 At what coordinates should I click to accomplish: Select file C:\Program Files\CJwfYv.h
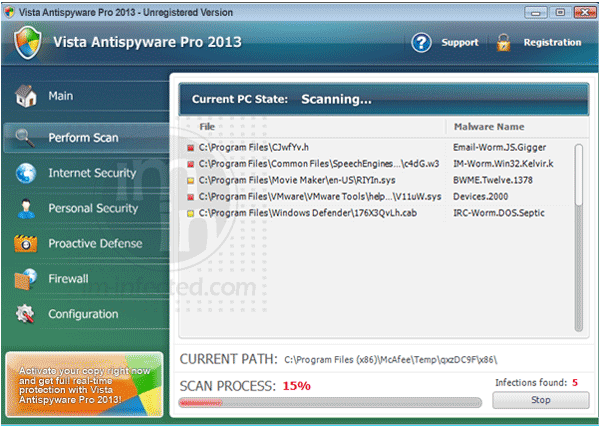[x=253, y=148]
